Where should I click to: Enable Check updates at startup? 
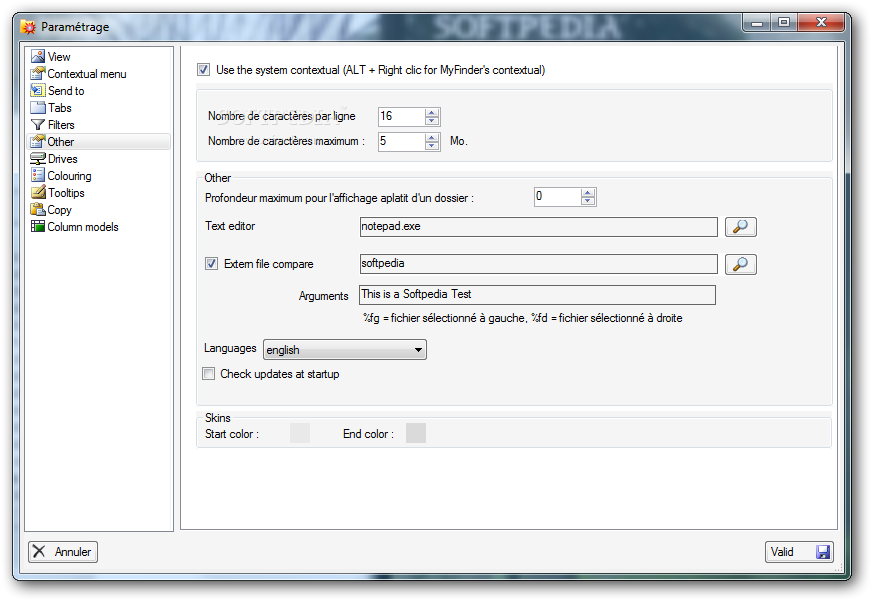(209, 374)
